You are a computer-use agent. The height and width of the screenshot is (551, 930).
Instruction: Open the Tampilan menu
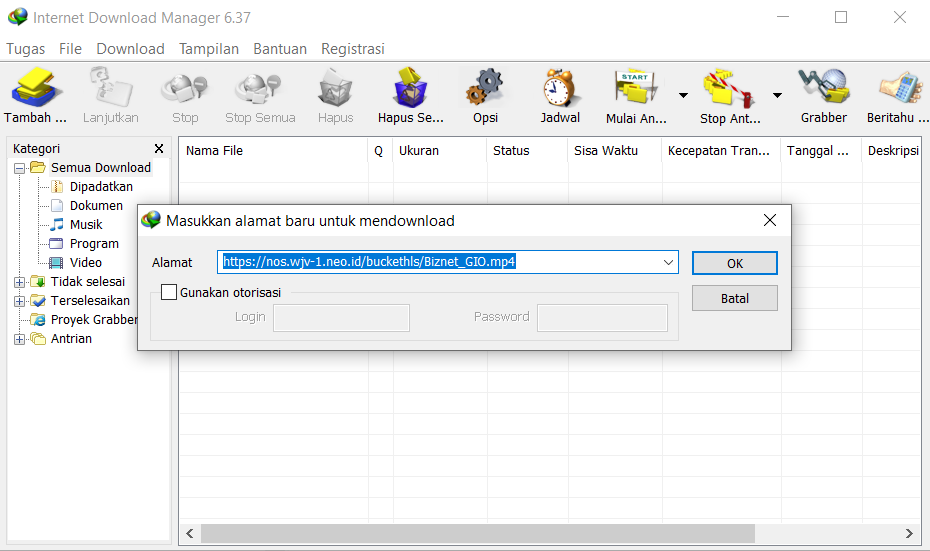[209, 49]
